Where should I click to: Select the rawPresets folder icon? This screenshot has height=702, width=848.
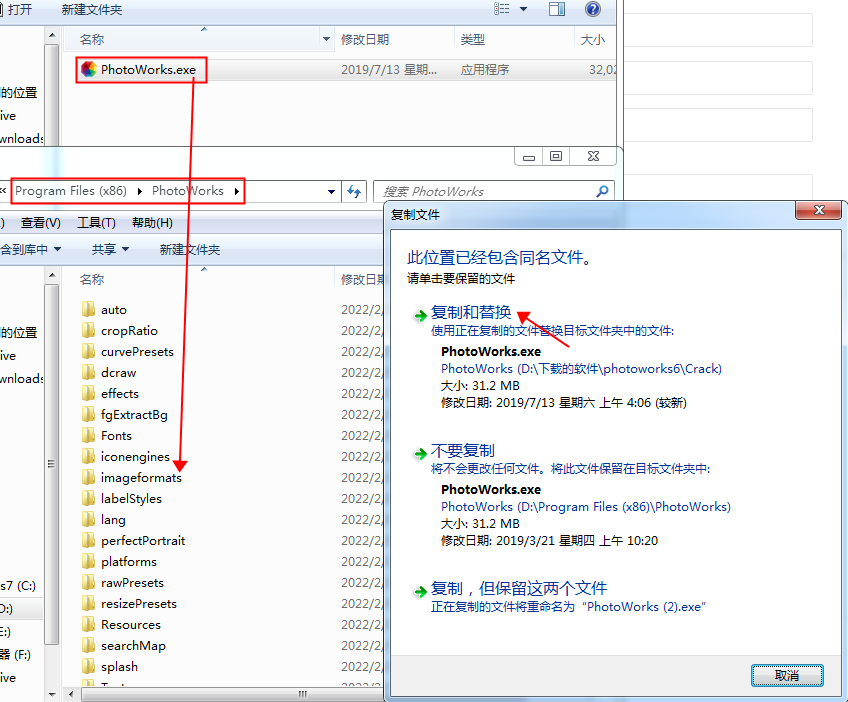pos(89,582)
